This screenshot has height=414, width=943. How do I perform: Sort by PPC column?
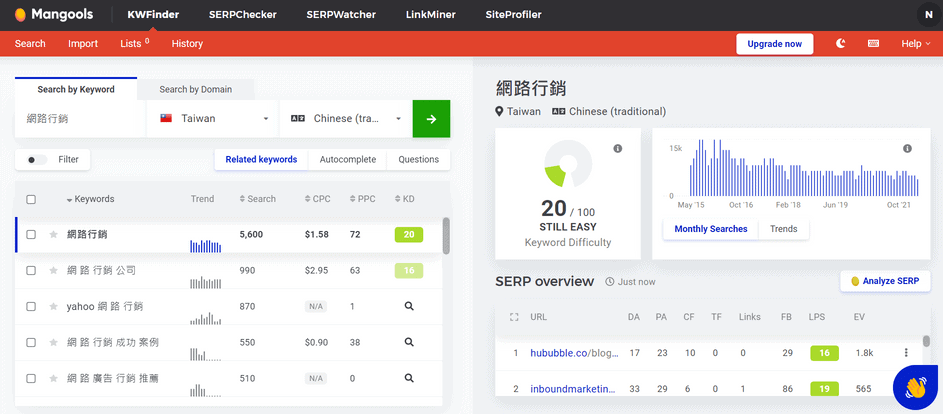[363, 199]
